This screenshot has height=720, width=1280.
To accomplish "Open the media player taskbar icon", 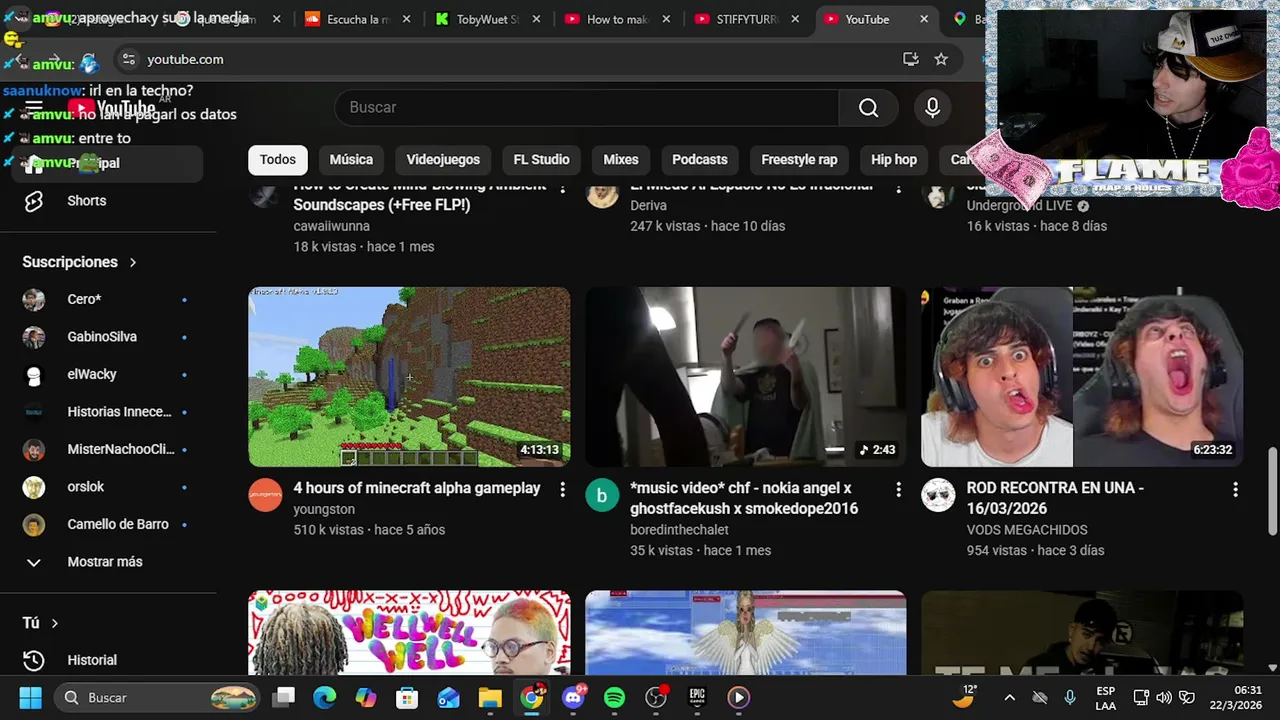I will click(738, 697).
